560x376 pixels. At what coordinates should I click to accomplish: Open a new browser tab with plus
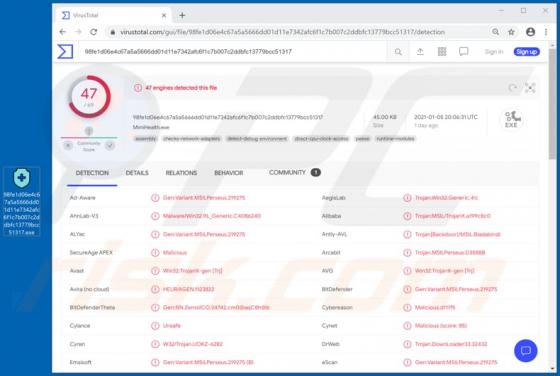coord(182,15)
